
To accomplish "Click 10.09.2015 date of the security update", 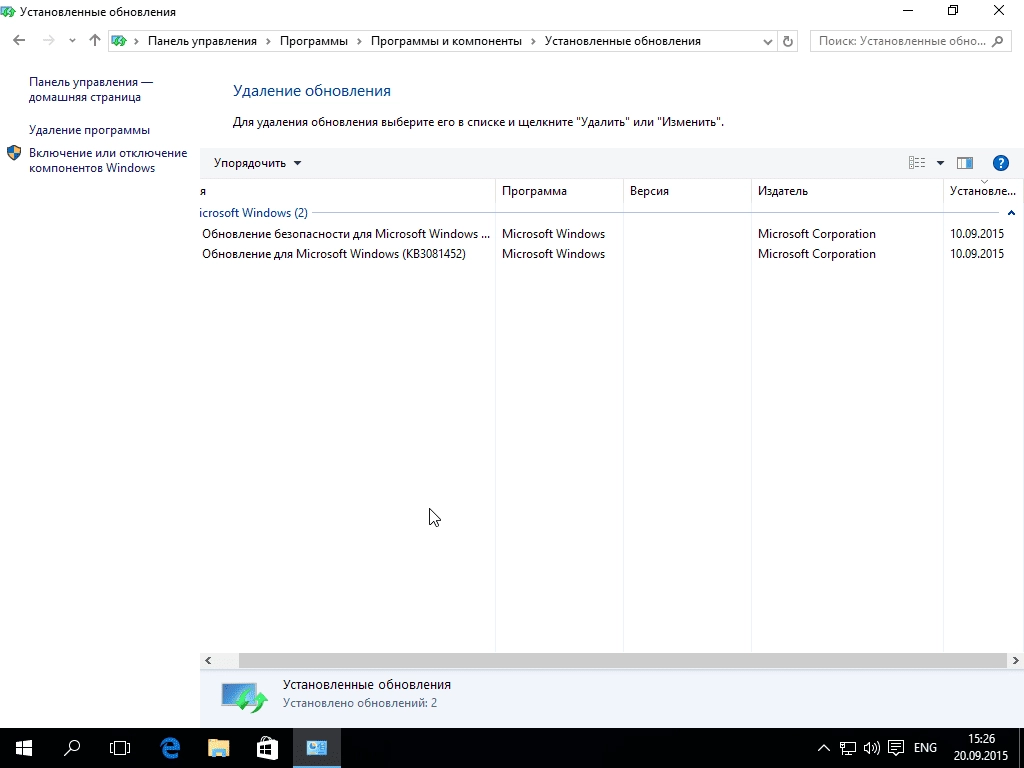I will coord(977,234).
